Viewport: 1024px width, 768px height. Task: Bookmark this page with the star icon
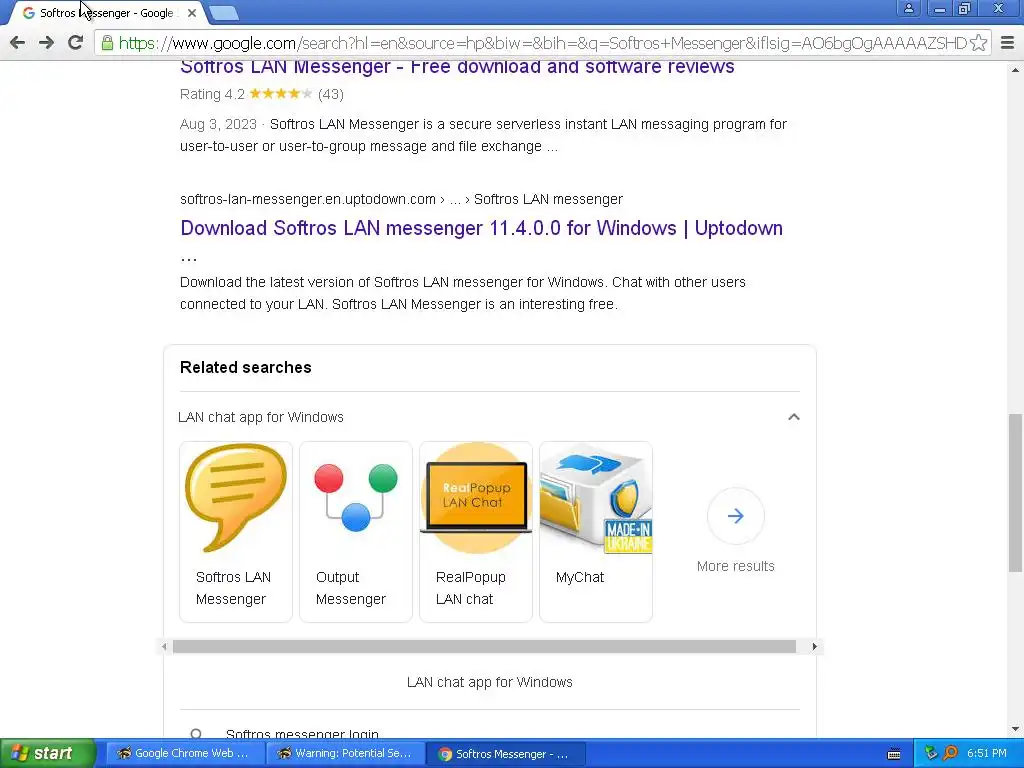[x=978, y=43]
